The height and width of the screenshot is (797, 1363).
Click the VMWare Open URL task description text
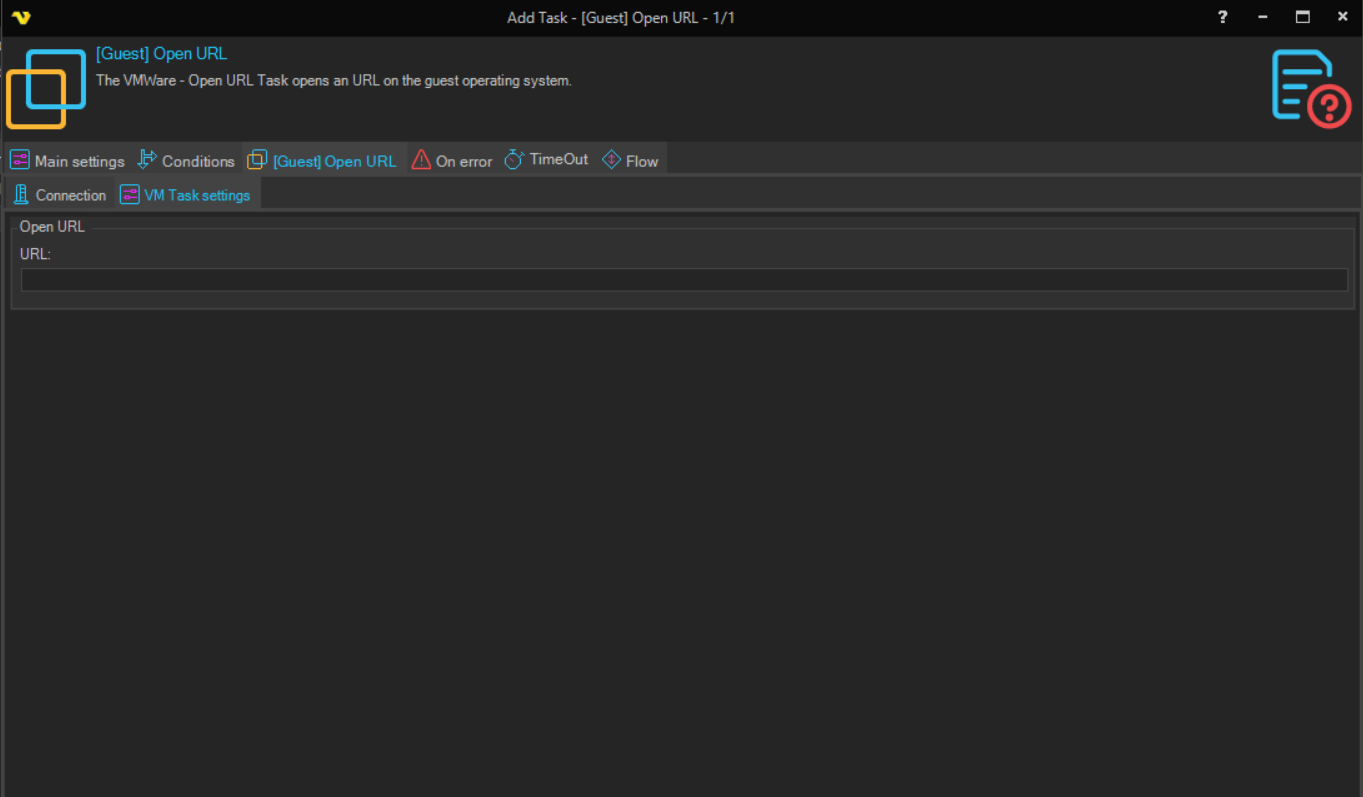pyautogui.click(x=333, y=80)
